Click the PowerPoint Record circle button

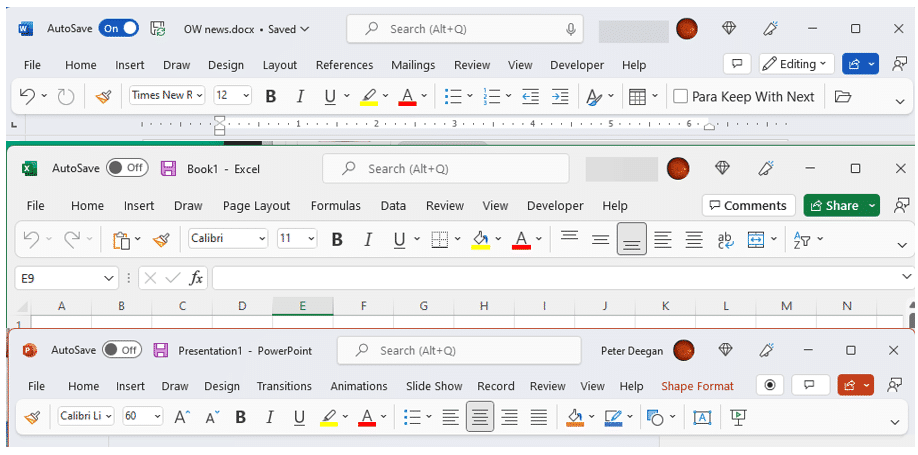click(x=770, y=385)
